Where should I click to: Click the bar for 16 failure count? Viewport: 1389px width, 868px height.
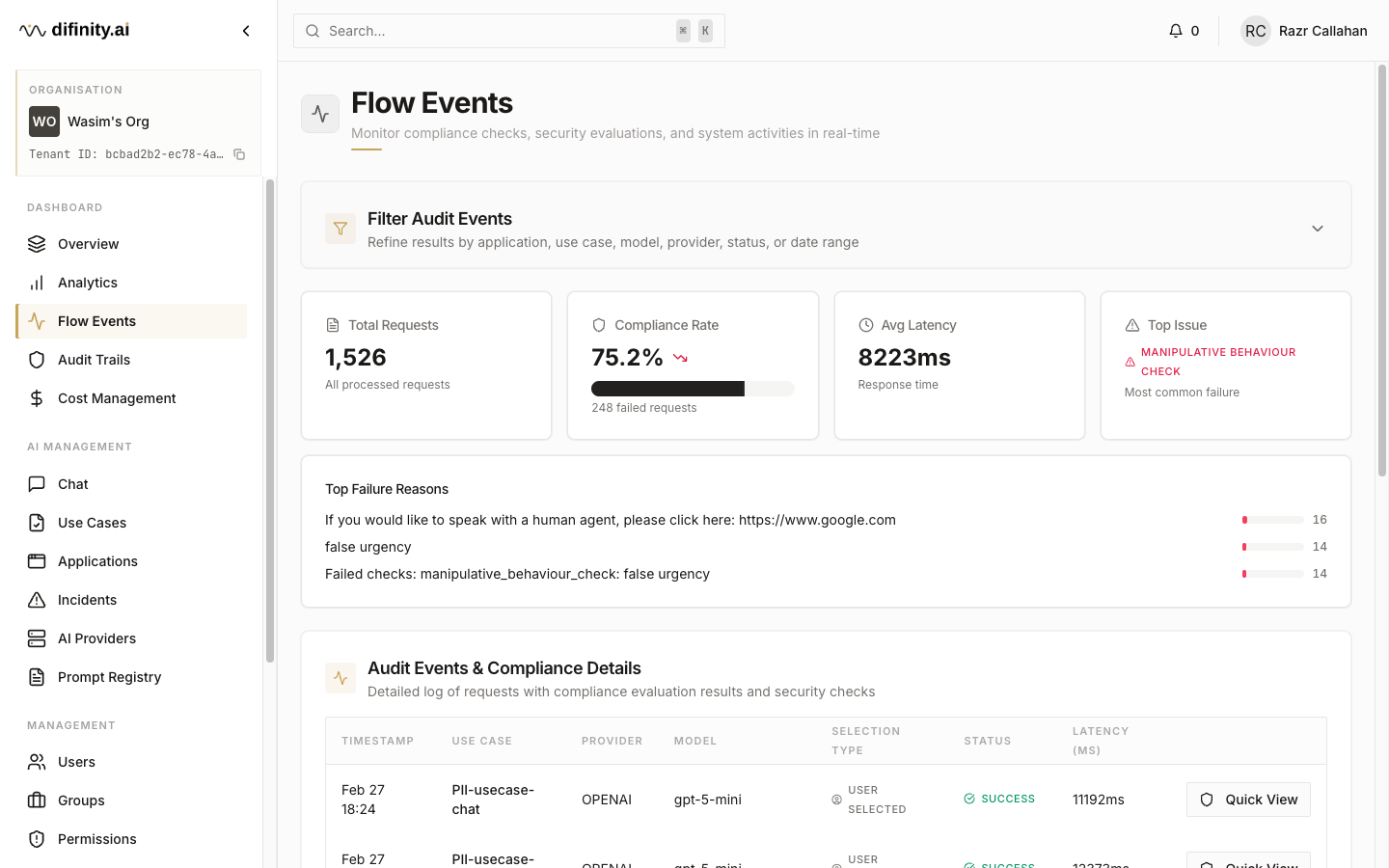(1273, 520)
